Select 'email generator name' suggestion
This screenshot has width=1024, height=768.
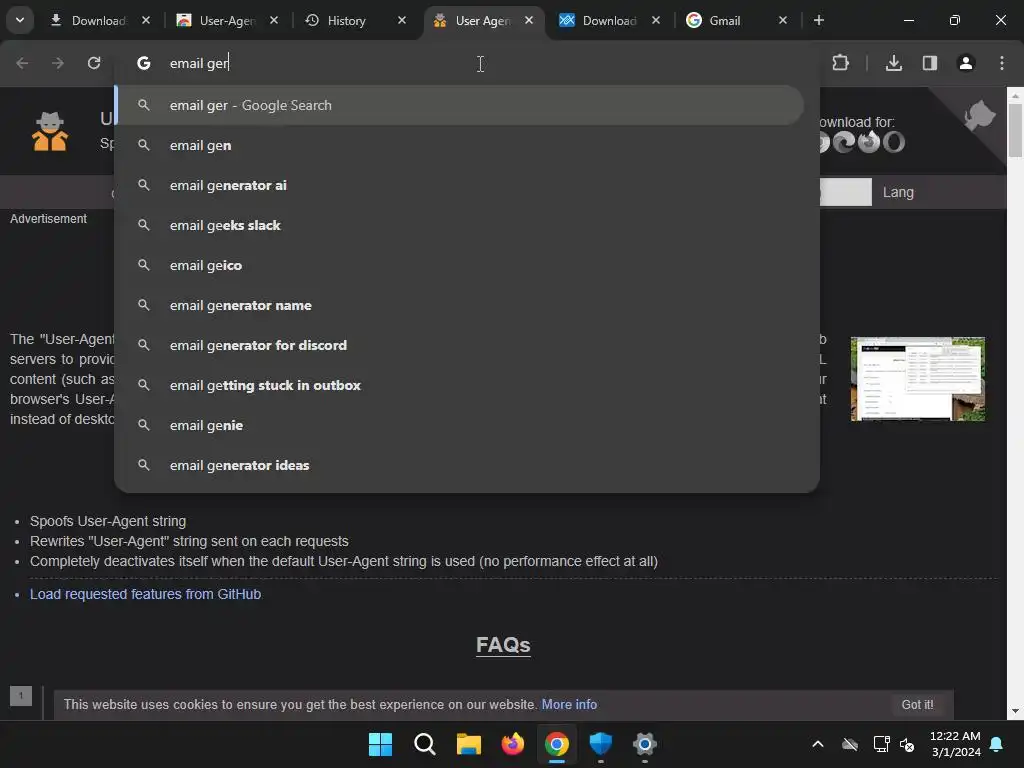[460, 305]
